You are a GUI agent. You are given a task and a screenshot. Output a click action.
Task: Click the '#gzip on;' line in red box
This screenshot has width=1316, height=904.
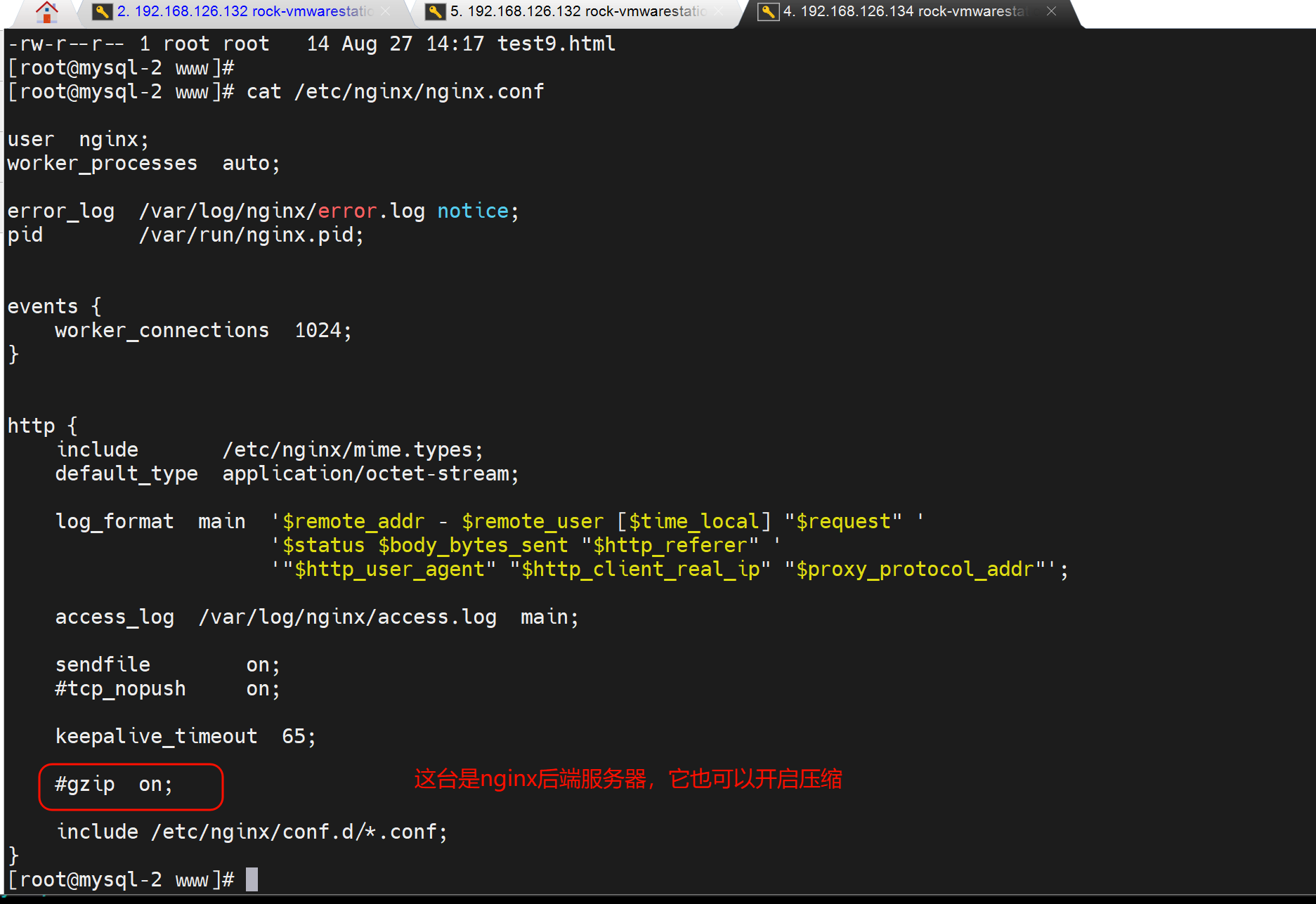pos(114,785)
